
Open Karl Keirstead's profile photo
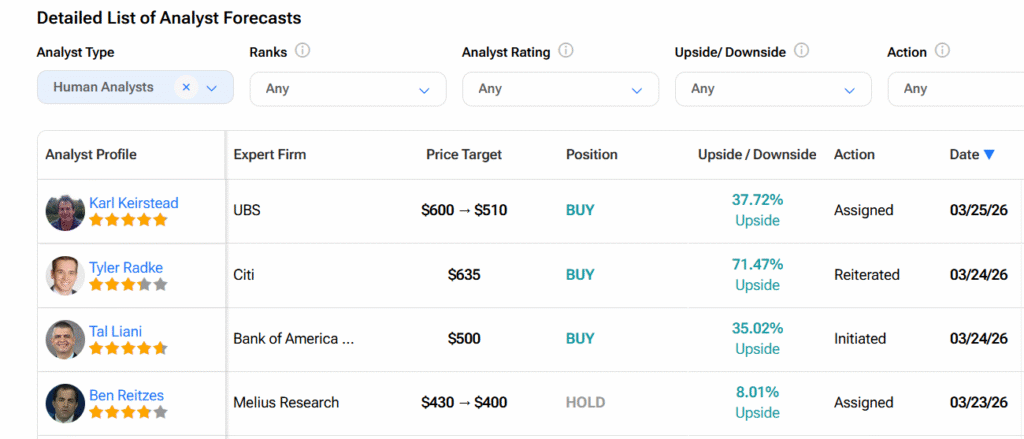[65, 211]
